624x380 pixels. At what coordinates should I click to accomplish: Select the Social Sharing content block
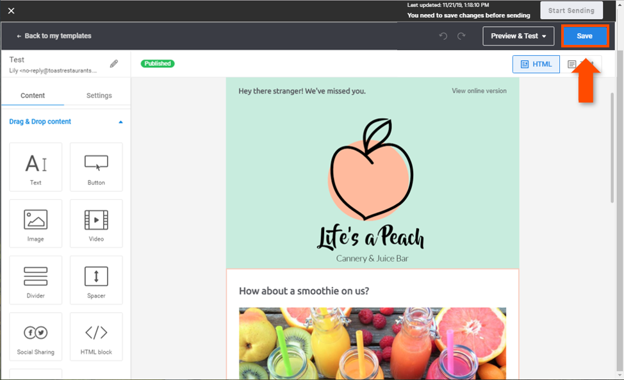click(36, 337)
